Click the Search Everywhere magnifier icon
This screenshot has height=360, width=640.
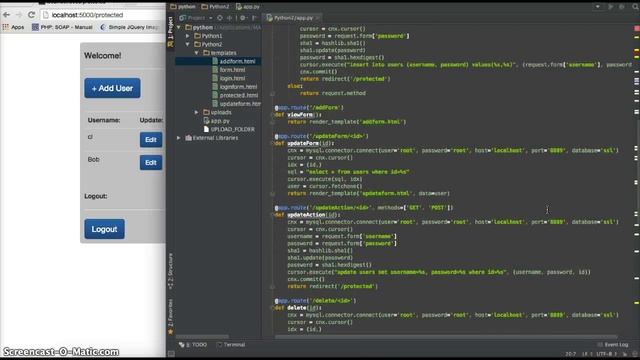pos(635,7)
